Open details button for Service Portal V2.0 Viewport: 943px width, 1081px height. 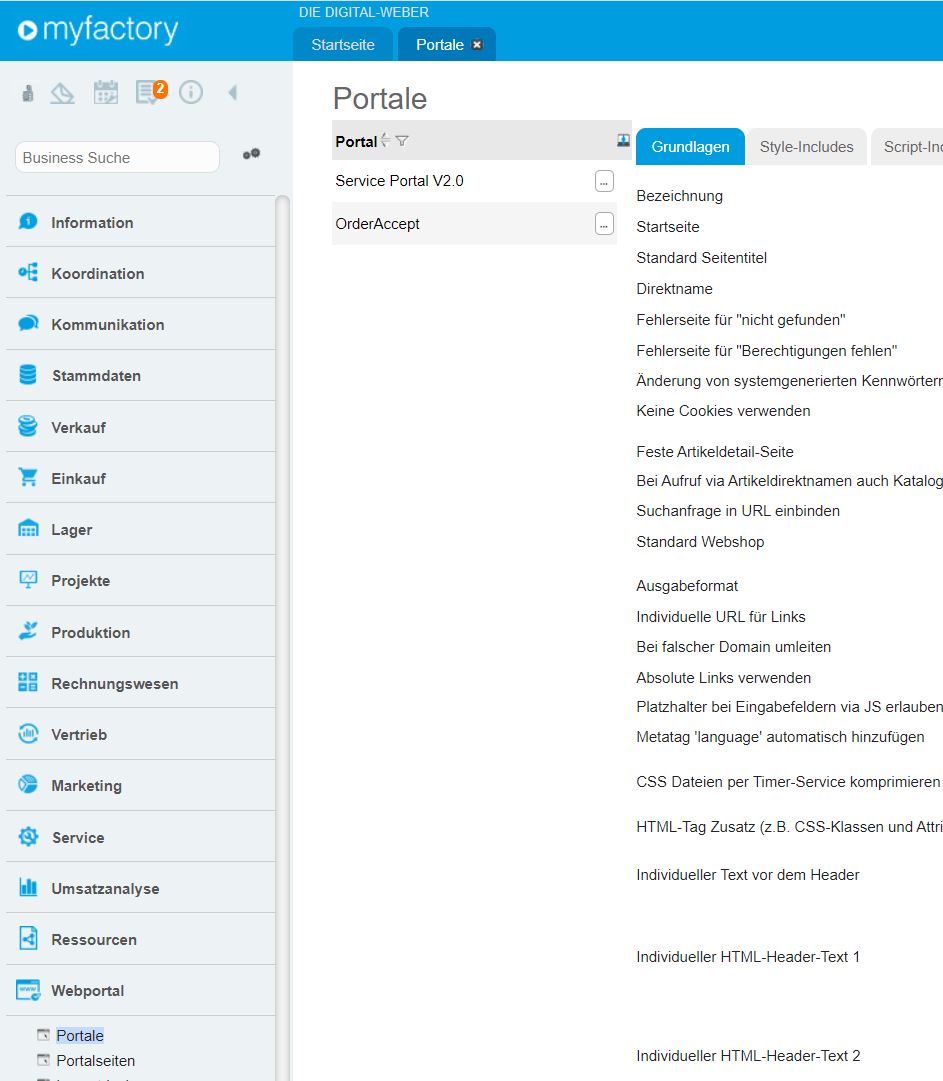point(604,181)
